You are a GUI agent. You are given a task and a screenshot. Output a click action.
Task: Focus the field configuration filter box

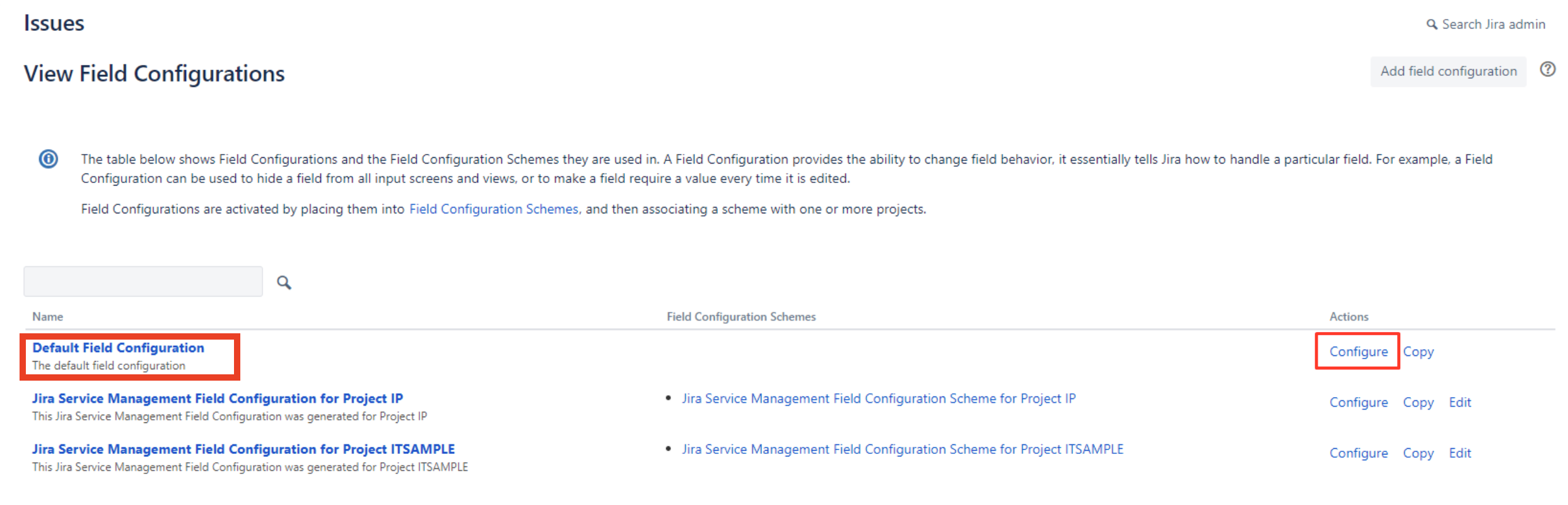pos(143,282)
